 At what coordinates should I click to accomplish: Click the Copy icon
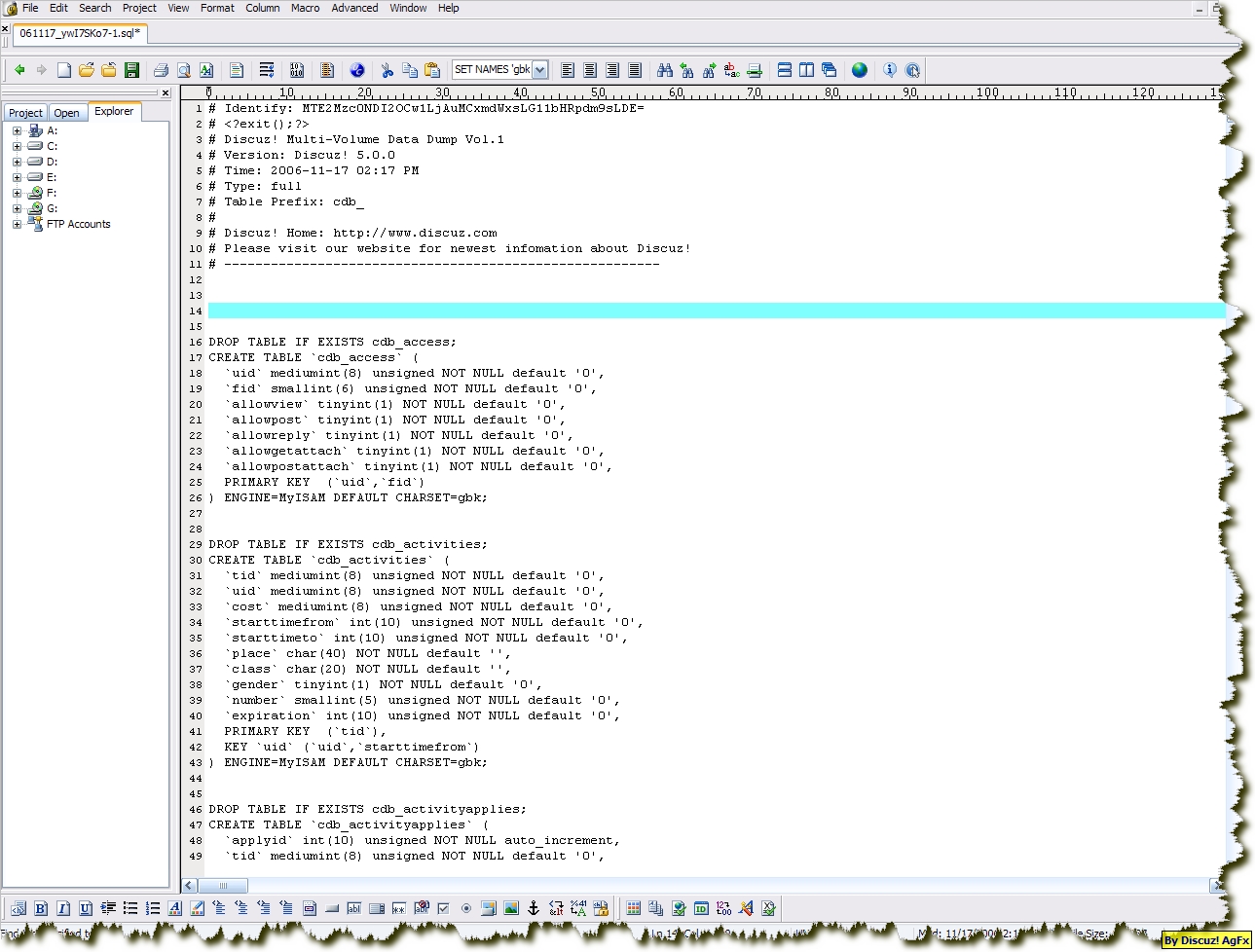click(x=410, y=70)
